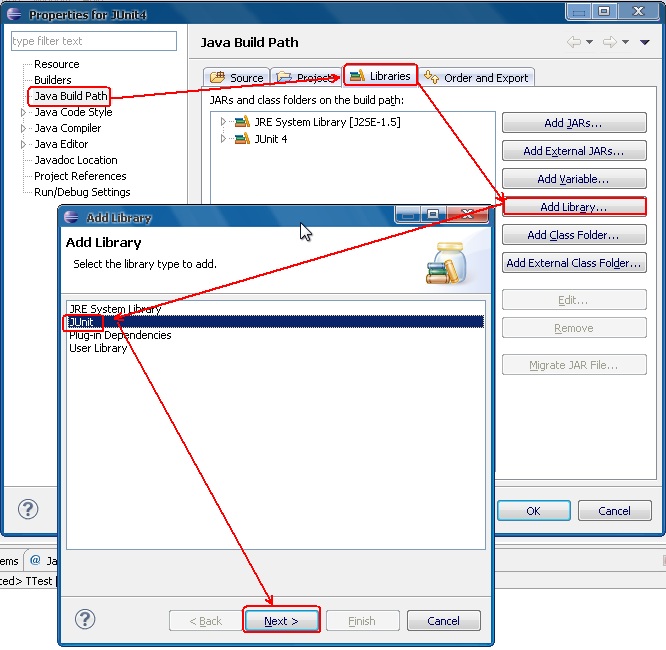The height and width of the screenshot is (650, 666).
Task: Click the JRE System Library icon in build path
Action: tap(242, 122)
